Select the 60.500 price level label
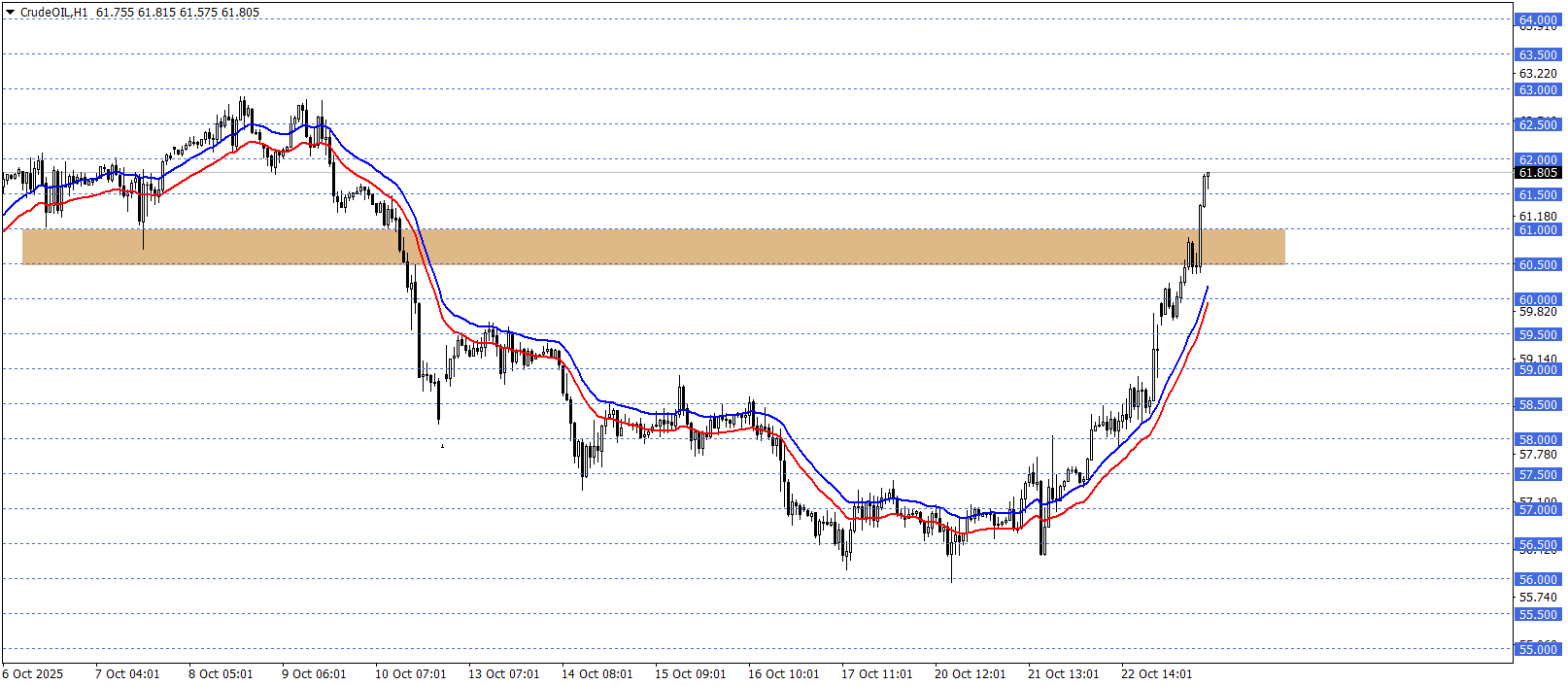 coord(1537,265)
